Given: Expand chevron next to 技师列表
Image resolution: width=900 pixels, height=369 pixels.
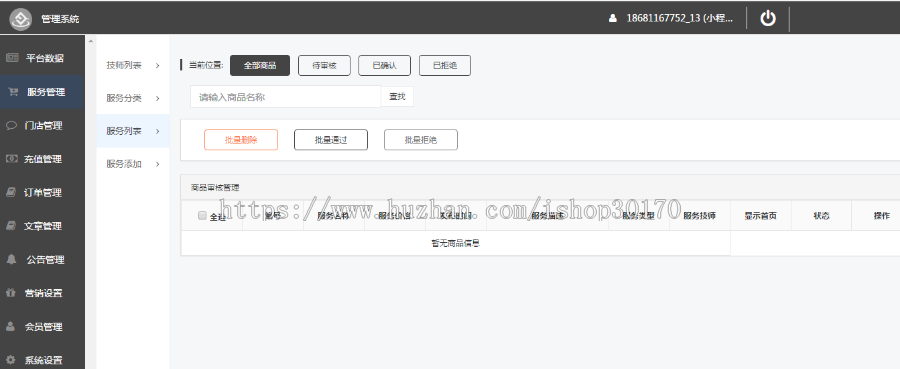Looking at the screenshot, I should 157,65.
